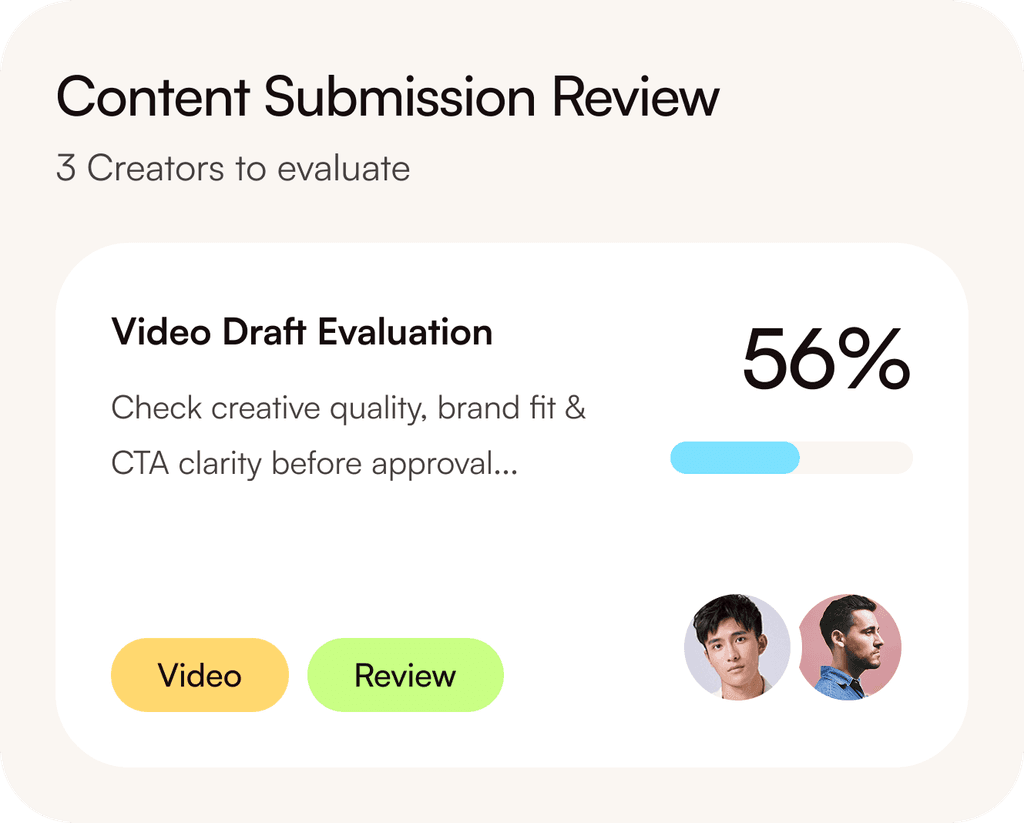The height and width of the screenshot is (823, 1024).
Task: Click the yellow Video tag
Action: [199, 675]
